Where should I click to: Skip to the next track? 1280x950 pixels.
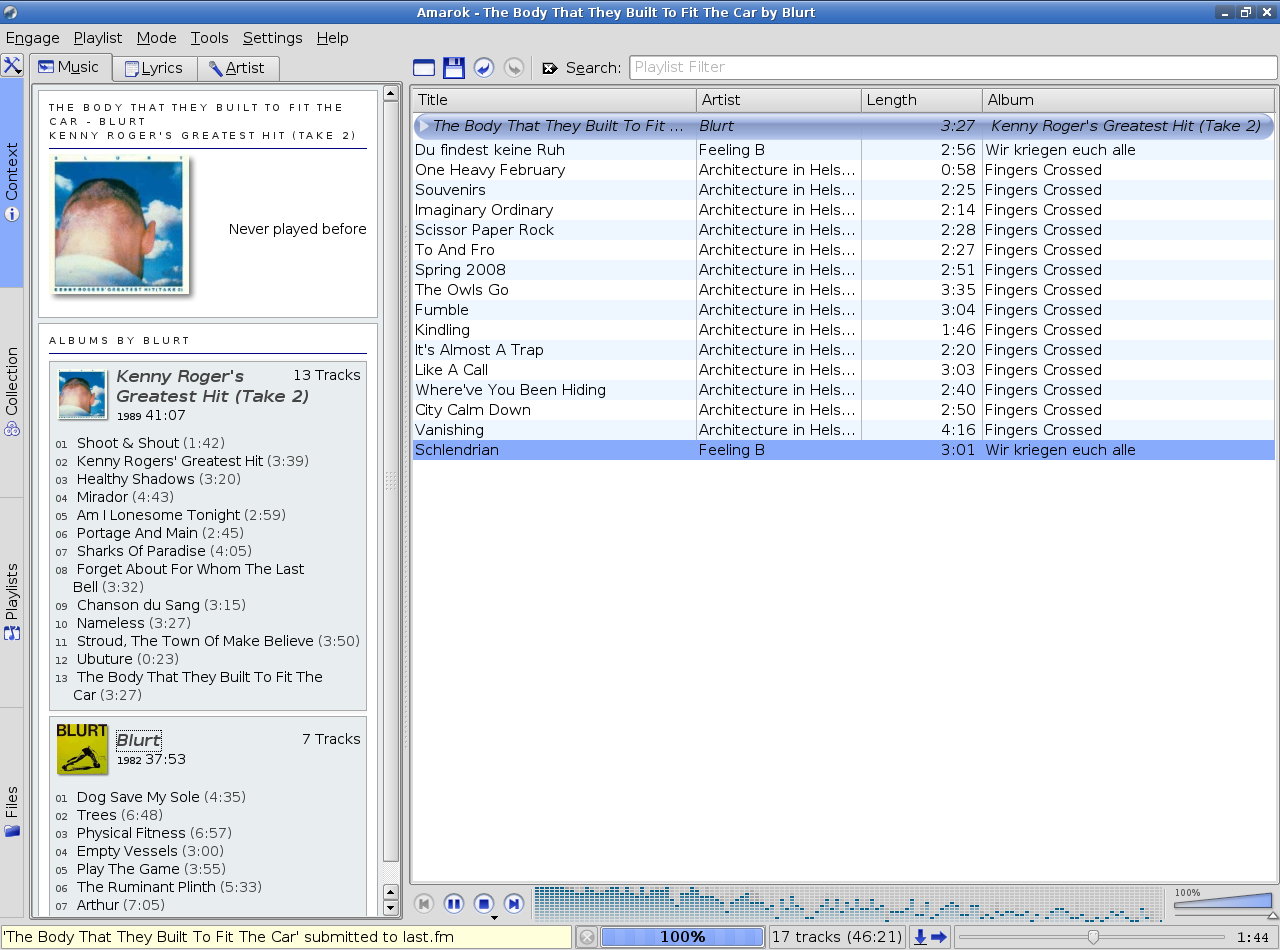(x=514, y=904)
